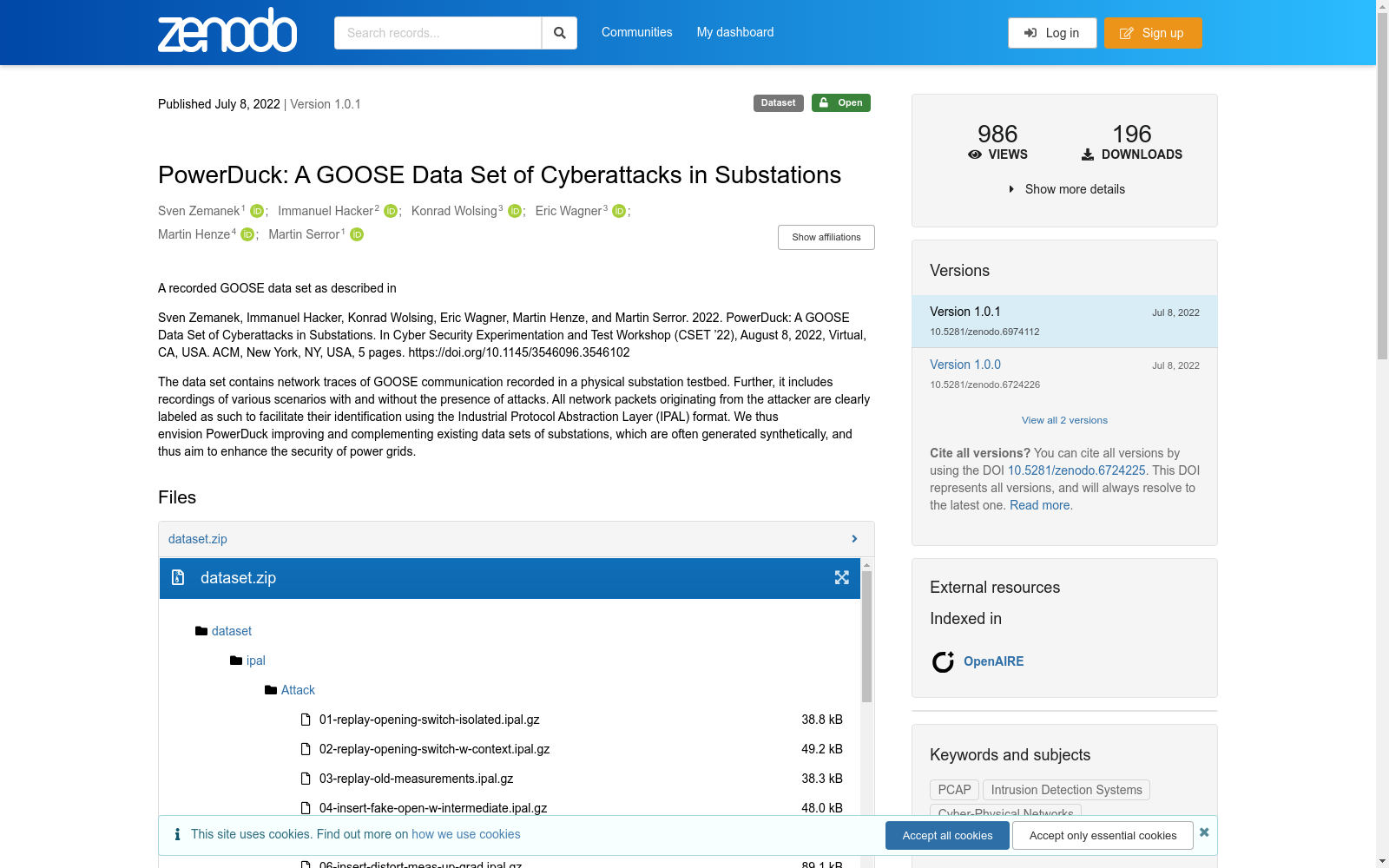Viewport: 1389px width, 868px height.
Task: Click Sven Zemanek author name
Action: coord(199,211)
